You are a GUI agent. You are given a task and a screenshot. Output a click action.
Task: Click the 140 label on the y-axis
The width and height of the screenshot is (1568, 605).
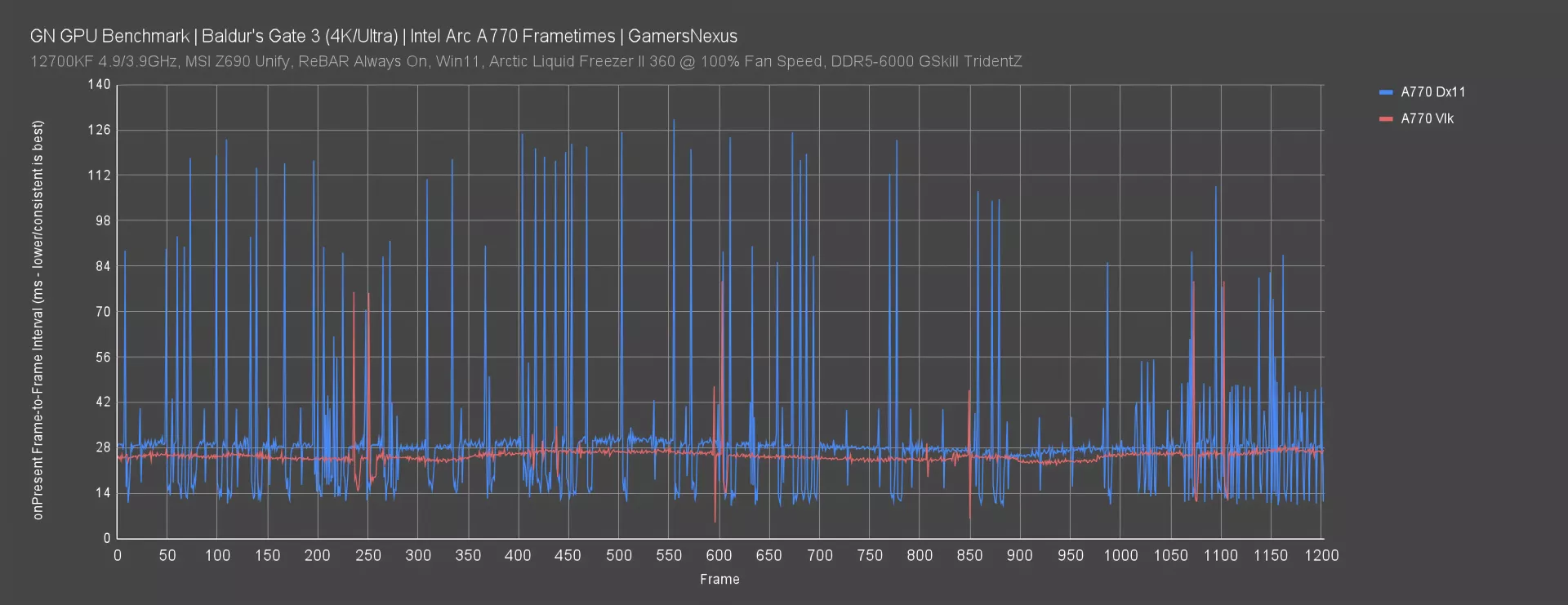pyautogui.click(x=99, y=85)
